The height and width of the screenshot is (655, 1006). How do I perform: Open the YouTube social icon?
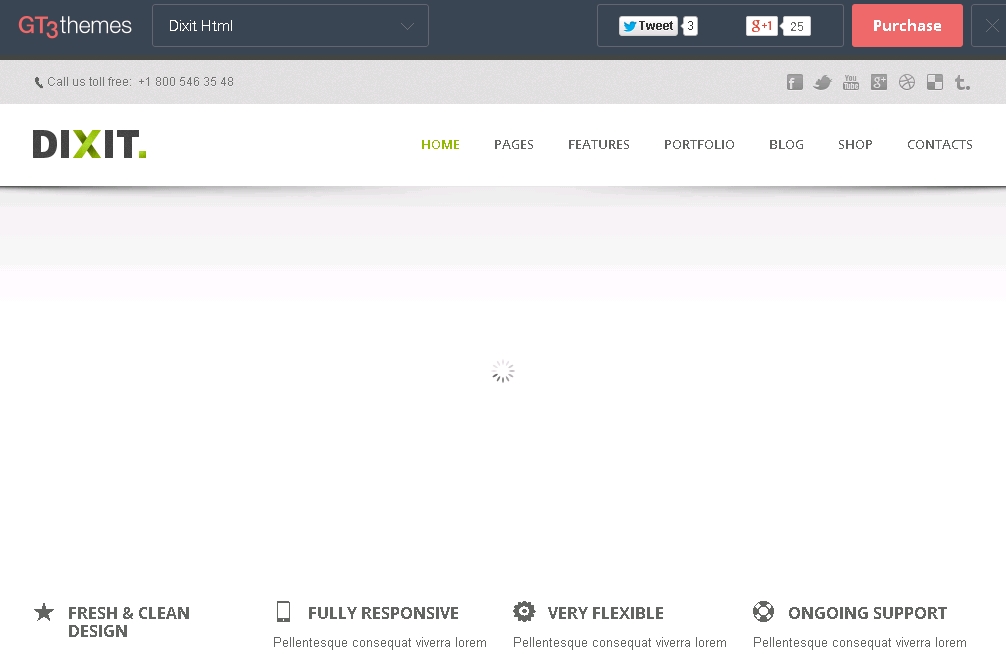coord(851,83)
